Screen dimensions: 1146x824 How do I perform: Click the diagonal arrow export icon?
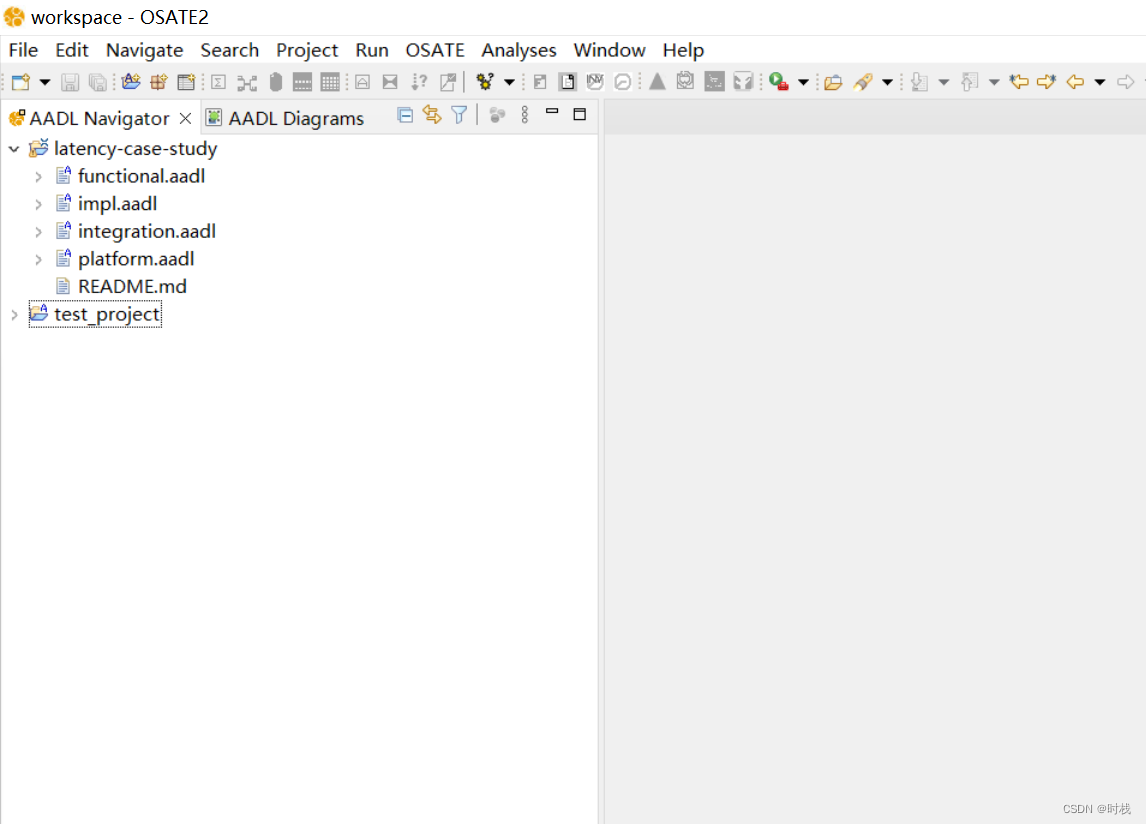coord(448,82)
